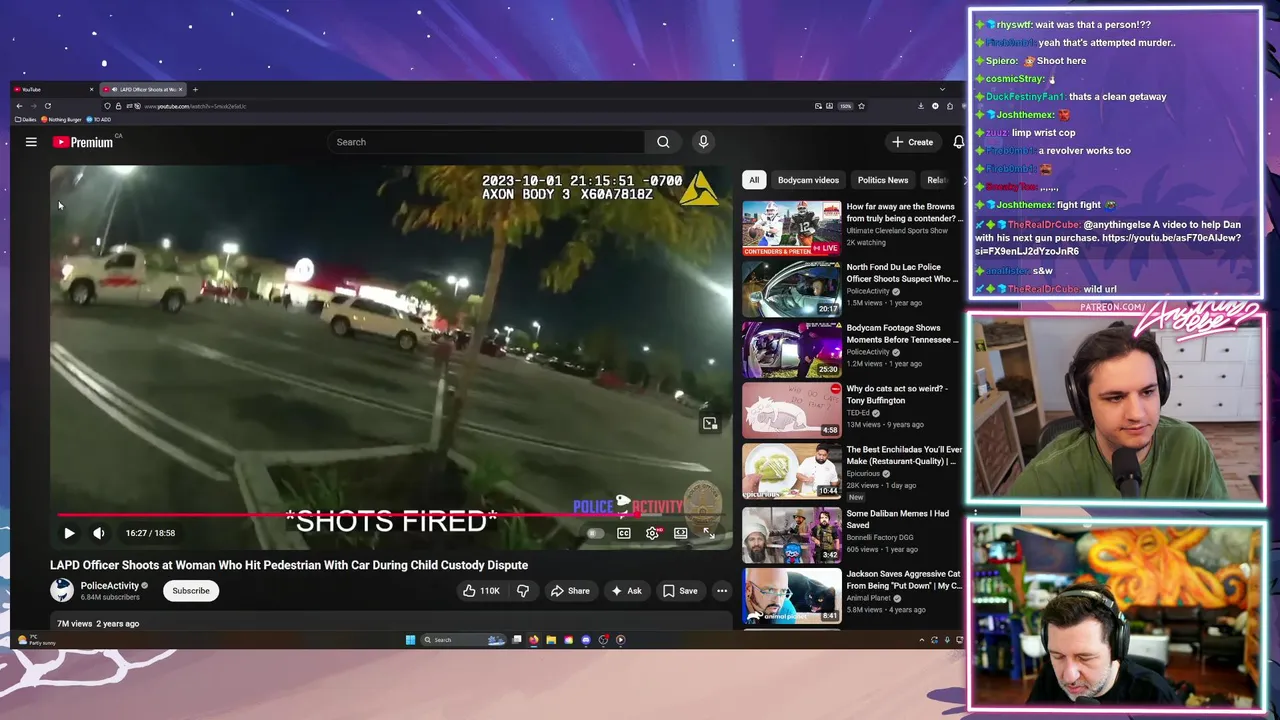Show hidden system tray icons chevron
Viewport: 1280px width, 720px height.
coord(922,640)
